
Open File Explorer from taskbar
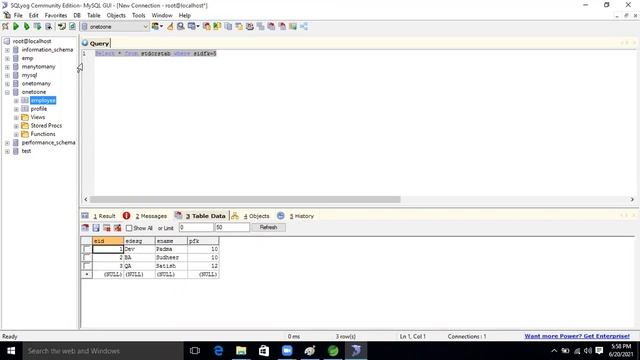[241, 351]
